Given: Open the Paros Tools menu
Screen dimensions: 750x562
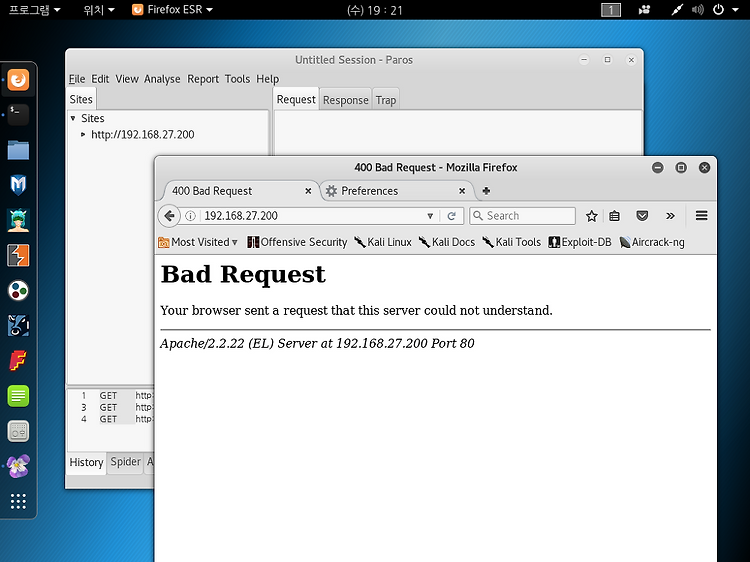Looking at the screenshot, I should (237, 79).
